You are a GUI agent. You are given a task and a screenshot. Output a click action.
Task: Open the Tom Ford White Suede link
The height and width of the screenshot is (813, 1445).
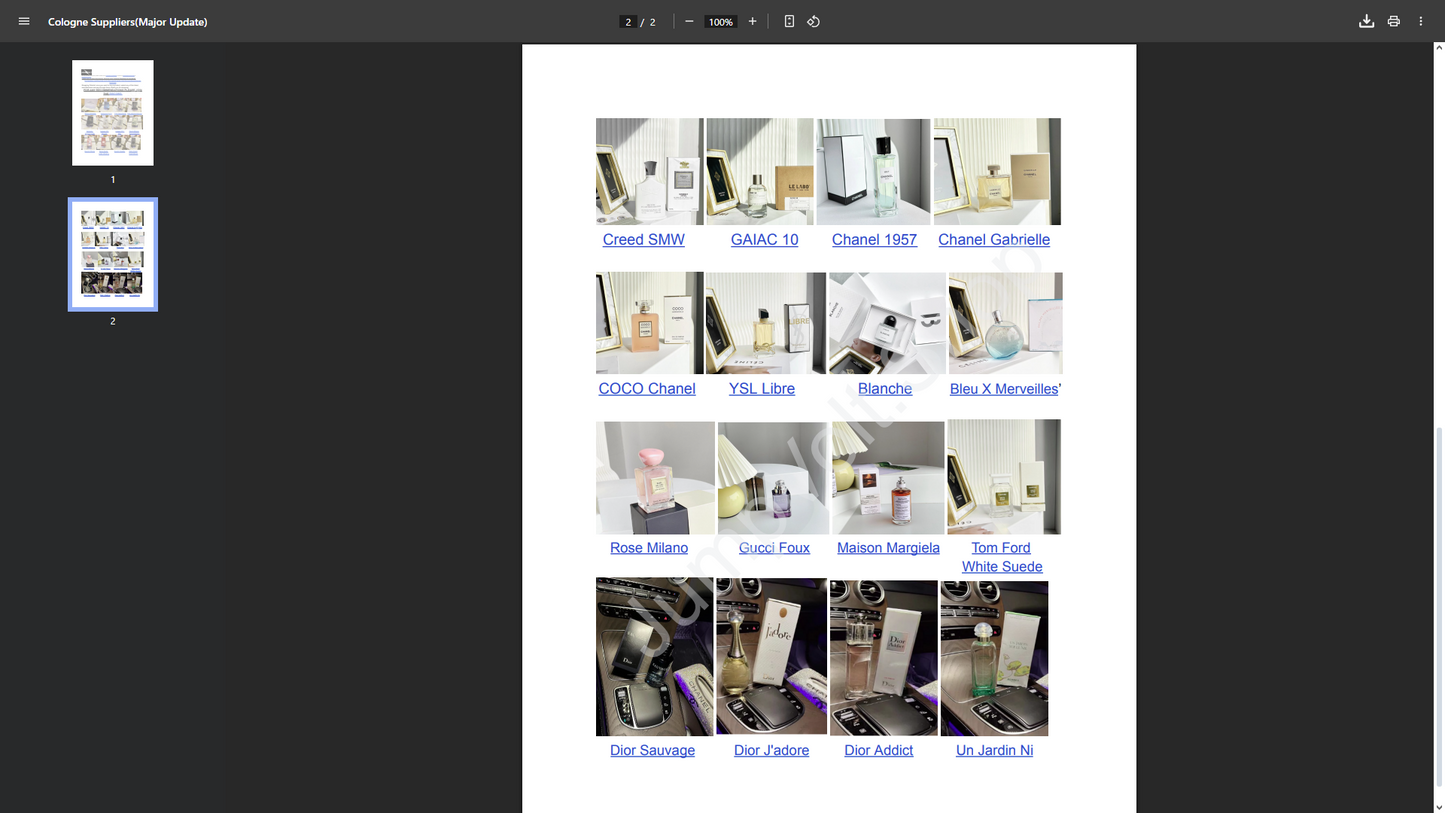click(1001, 557)
